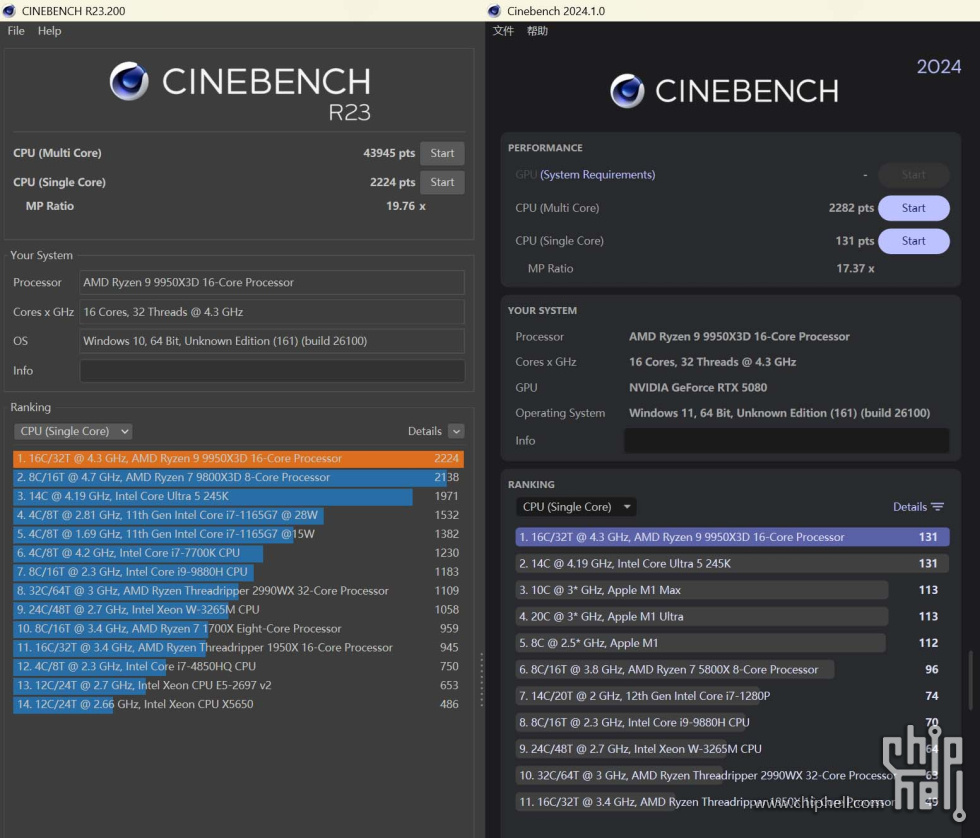The width and height of the screenshot is (980, 838).
Task: Open the 文件 menu in Cinebench 2024
Action: (503, 31)
